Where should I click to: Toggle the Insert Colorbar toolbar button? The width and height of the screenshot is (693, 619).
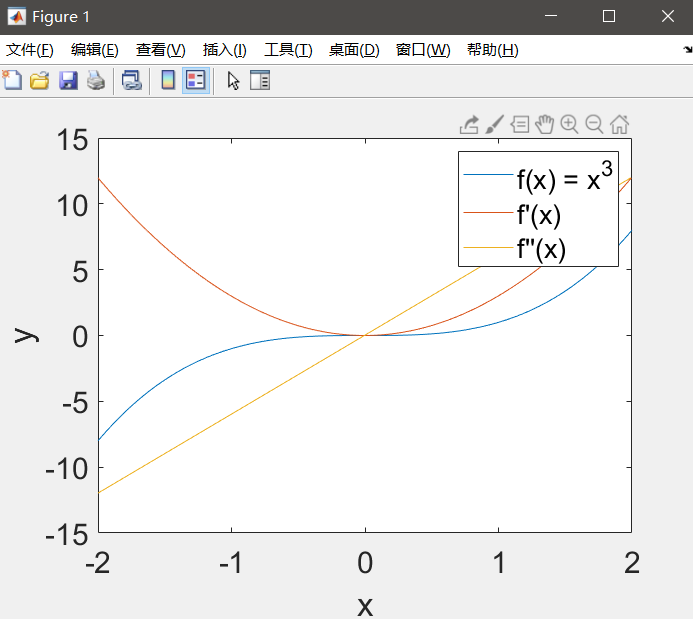coord(168,81)
